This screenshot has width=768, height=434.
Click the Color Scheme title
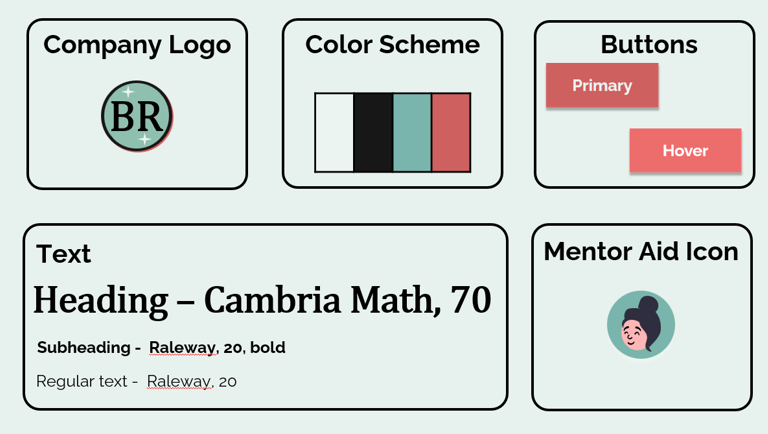pyautogui.click(x=392, y=45)
